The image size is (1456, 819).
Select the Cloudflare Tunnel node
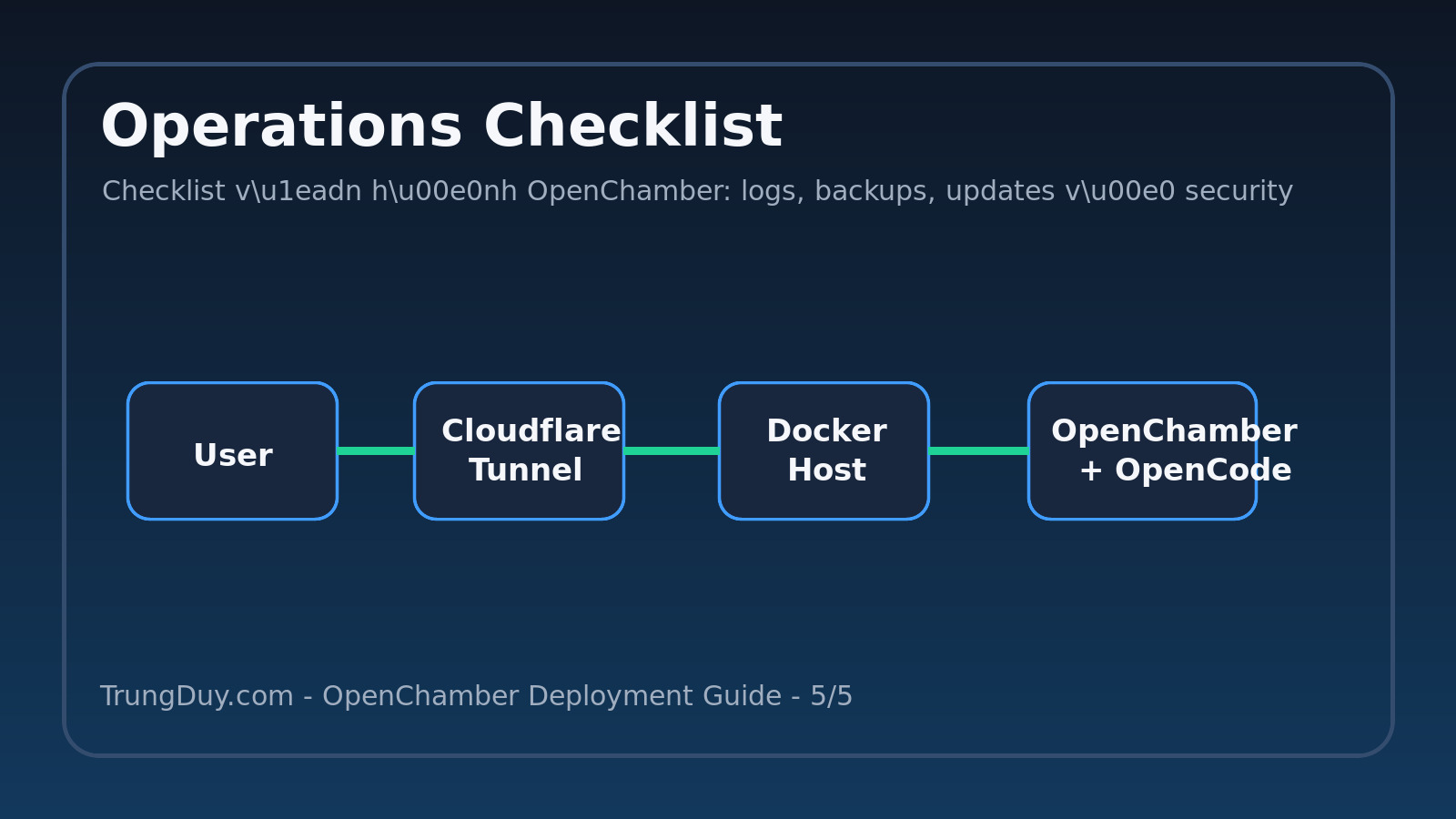point(519,451)
